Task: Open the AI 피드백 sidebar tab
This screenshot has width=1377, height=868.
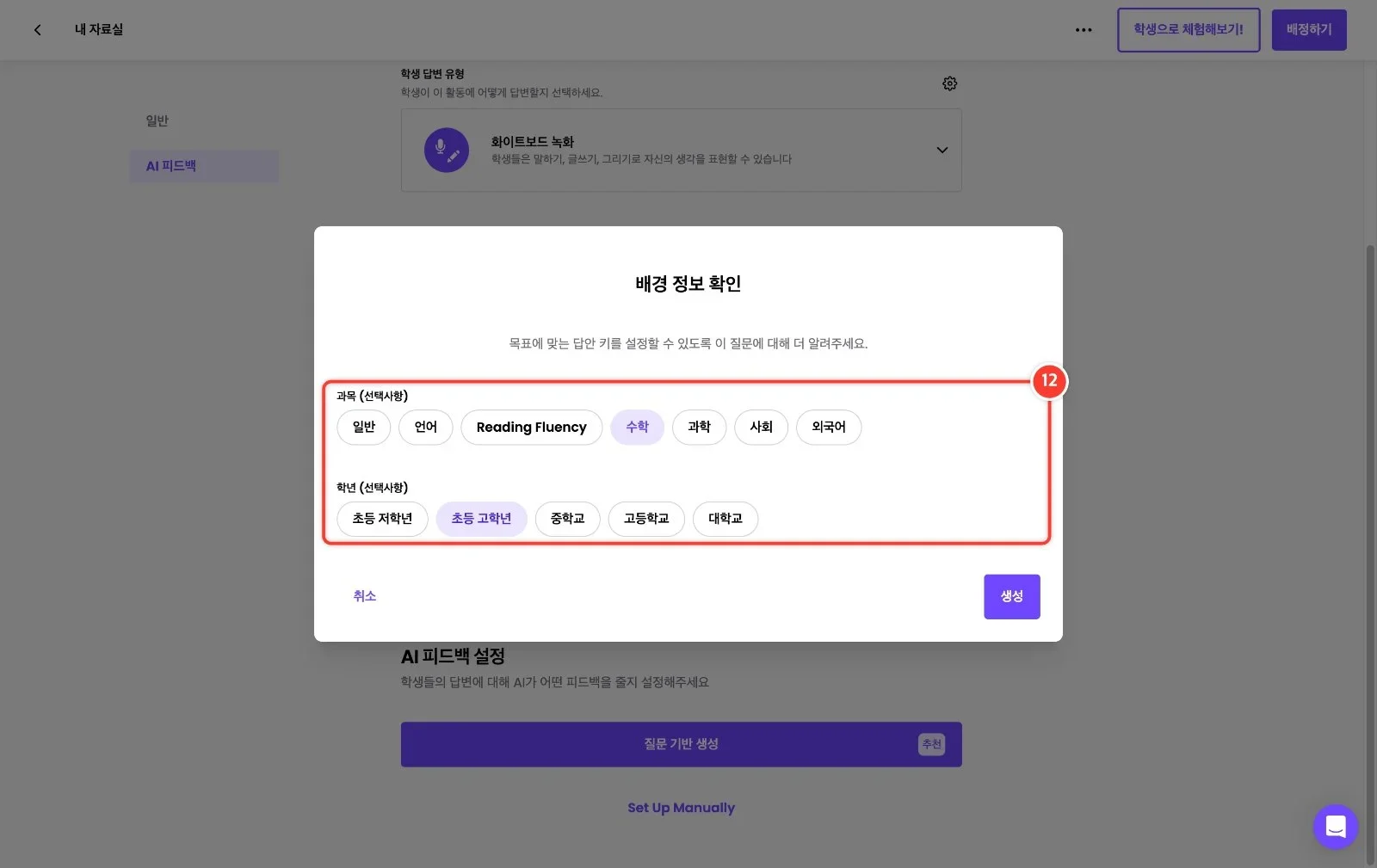Action: click(x=204, y=166)
